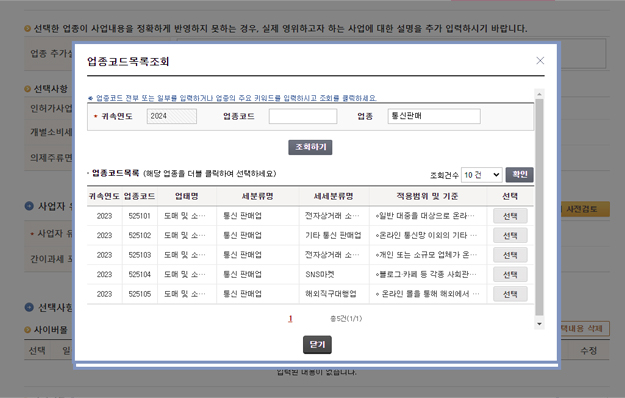Click the 귀속연도 2024 field
Screen dimensions: 625x398
pyautogui.click(x=172, y=116)
